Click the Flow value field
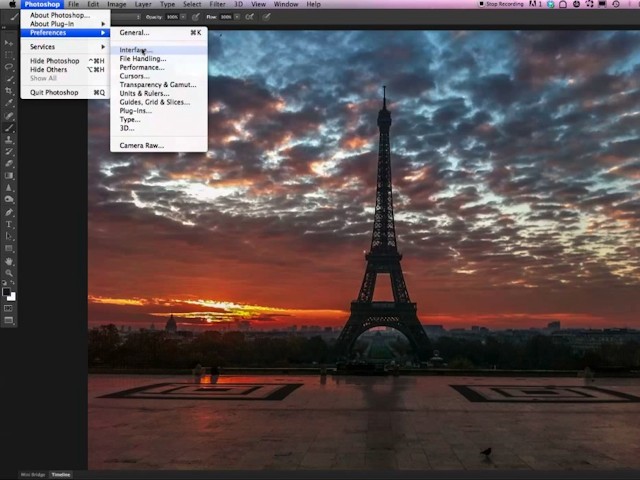The height and width of the screenshot is (480, 640). pyautogui.click(x=226, y=17)
